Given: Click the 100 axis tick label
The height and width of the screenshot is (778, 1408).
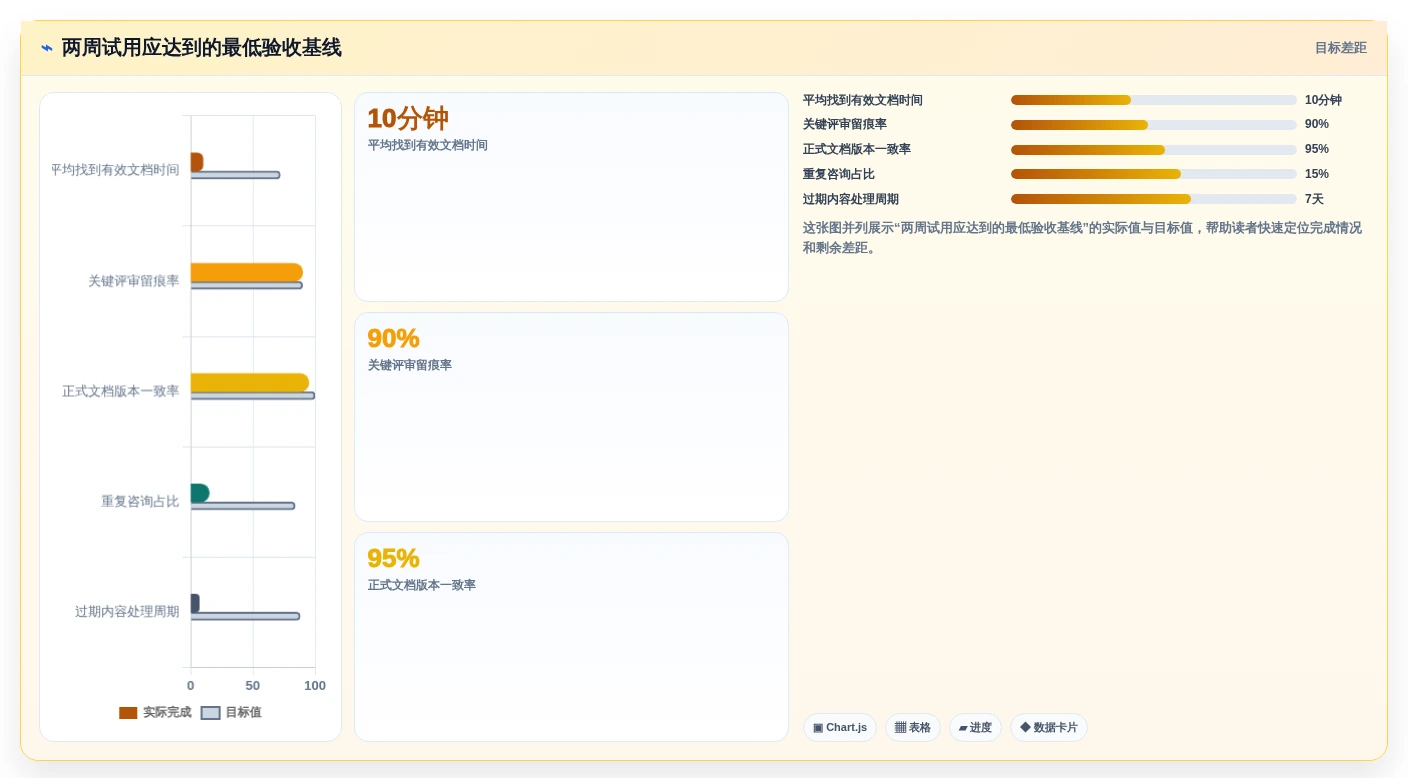Looking at the screenshot, I should (315, 686).
